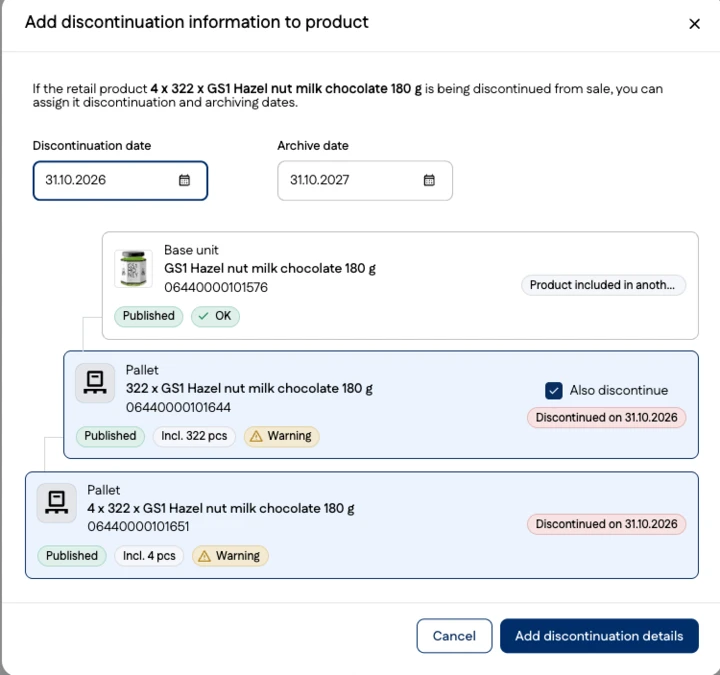Screen dimensions: 720x675
Task: Close the discontinuation dialog with the X
Action: (694, 24)
